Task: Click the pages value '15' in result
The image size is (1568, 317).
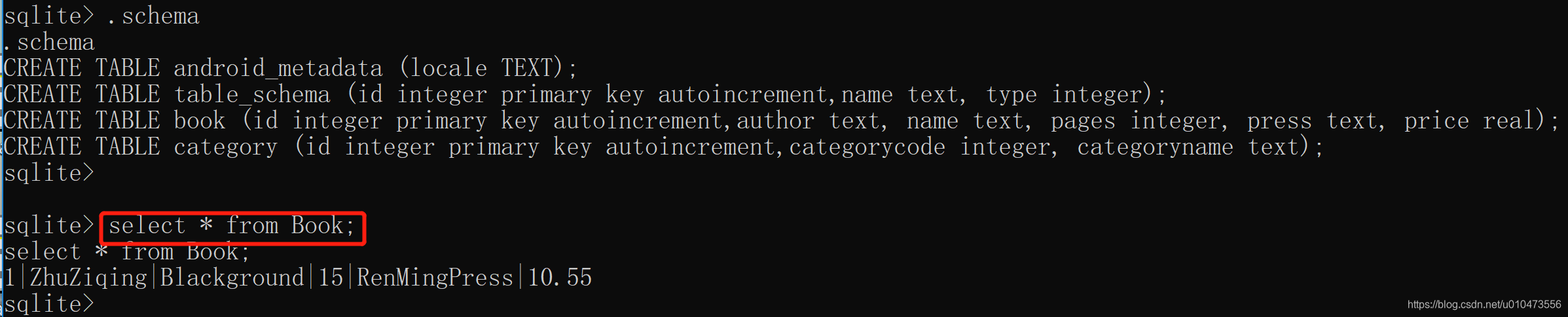Action: point(331,278)
